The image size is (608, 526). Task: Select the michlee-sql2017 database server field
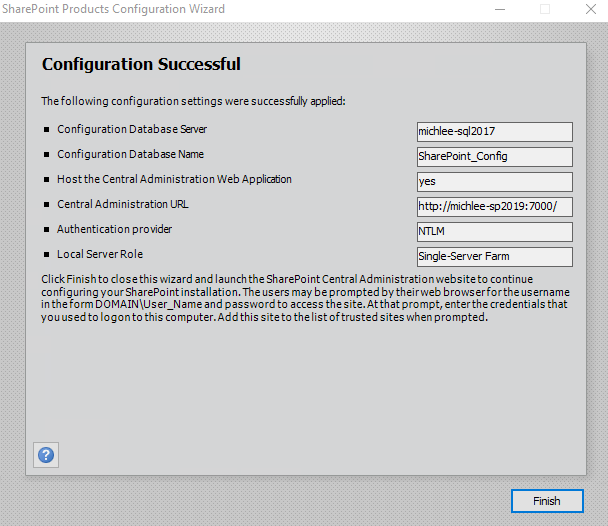coord(494,132)
